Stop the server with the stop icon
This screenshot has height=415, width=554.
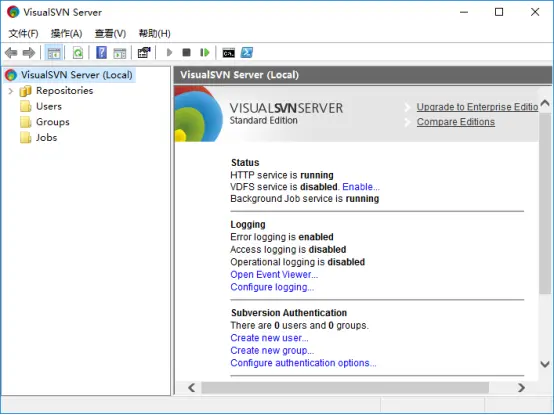pos(186,53)
